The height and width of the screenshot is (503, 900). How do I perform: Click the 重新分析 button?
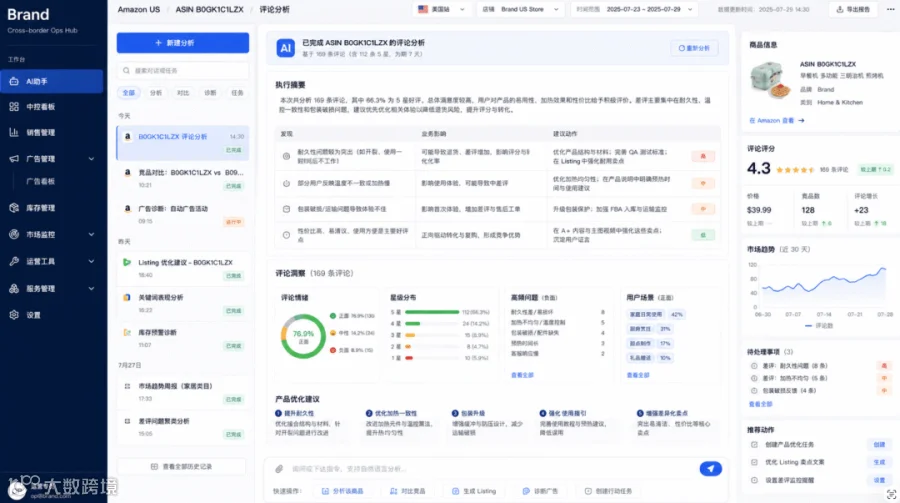[695, 48]
